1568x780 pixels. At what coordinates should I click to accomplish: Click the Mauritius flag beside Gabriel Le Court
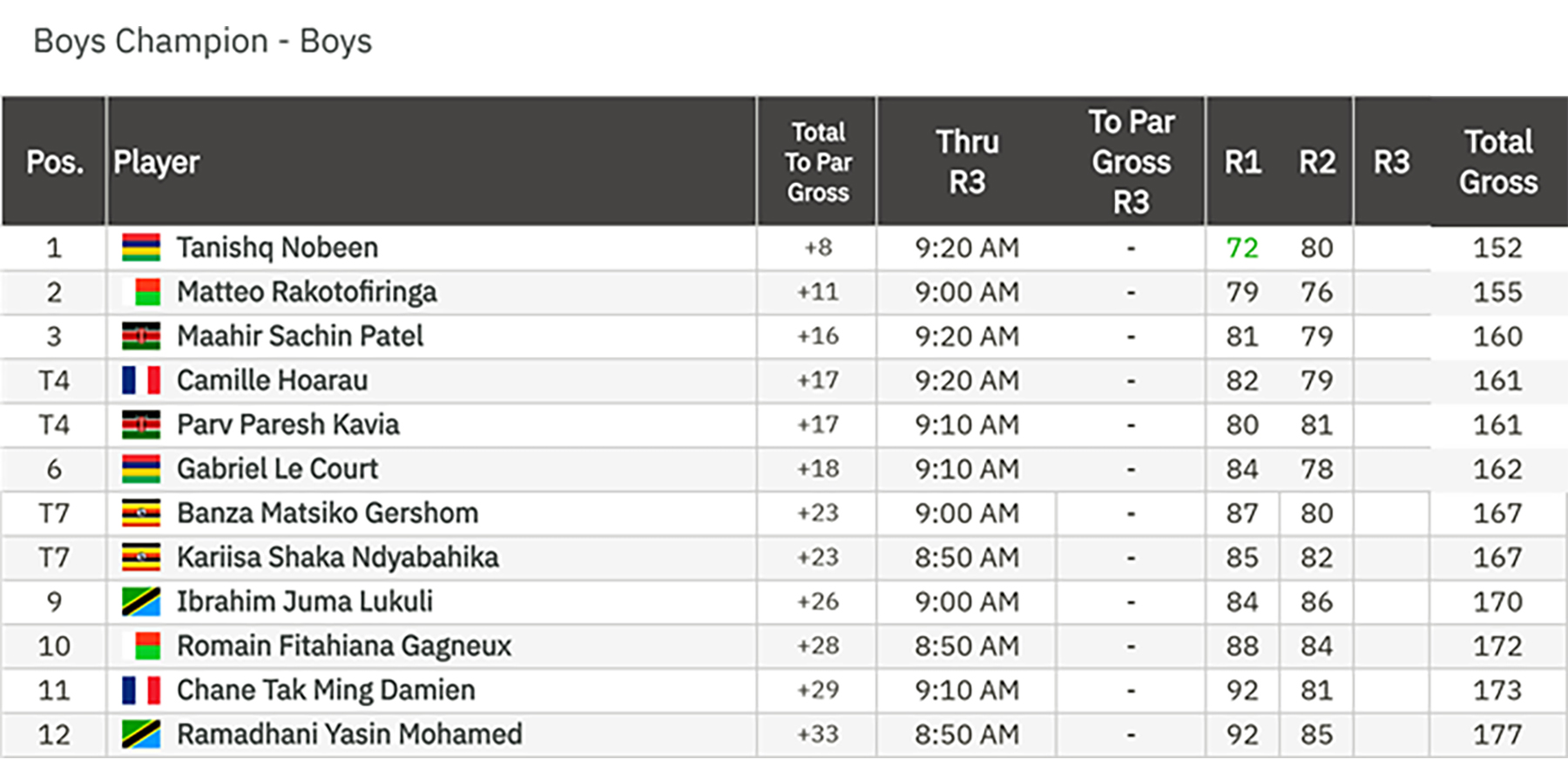pos(141,469)
